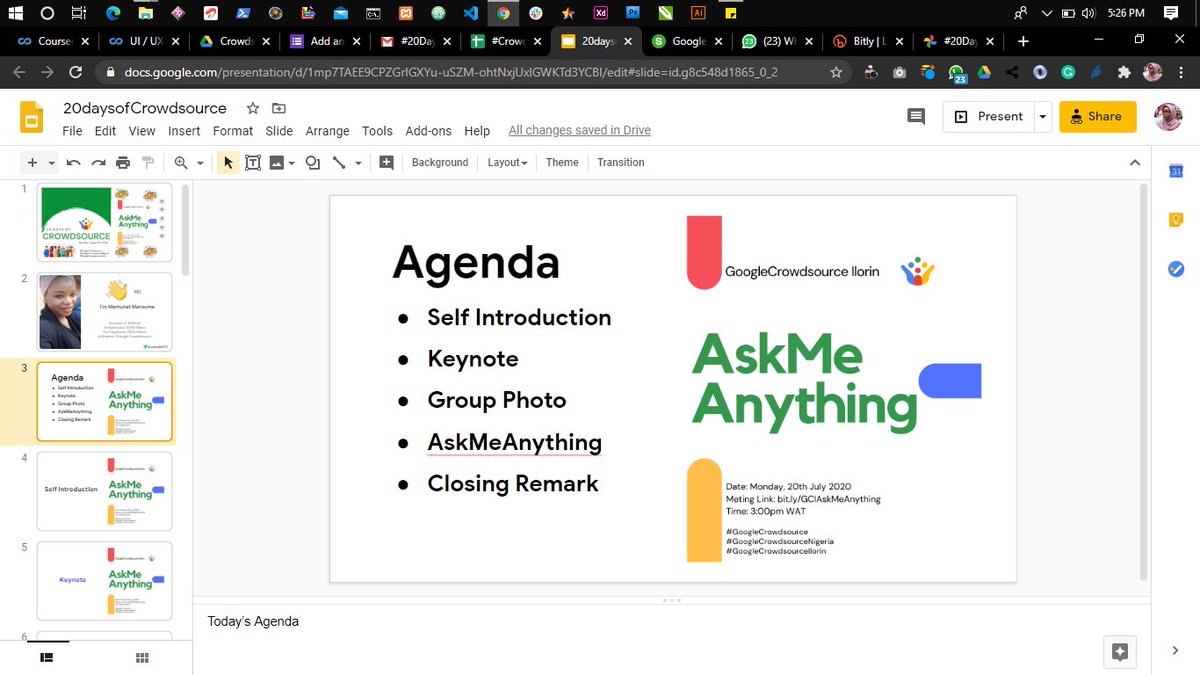
Task: Select the Text box tool
Action: (253, 162)
